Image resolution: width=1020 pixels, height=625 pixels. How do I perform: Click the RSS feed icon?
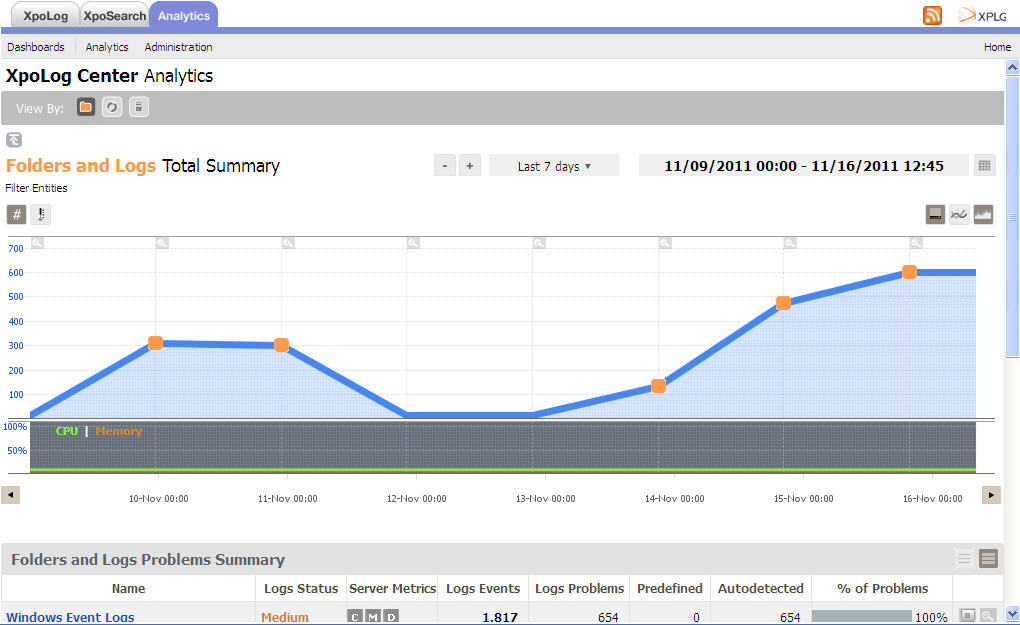(932, 15)
